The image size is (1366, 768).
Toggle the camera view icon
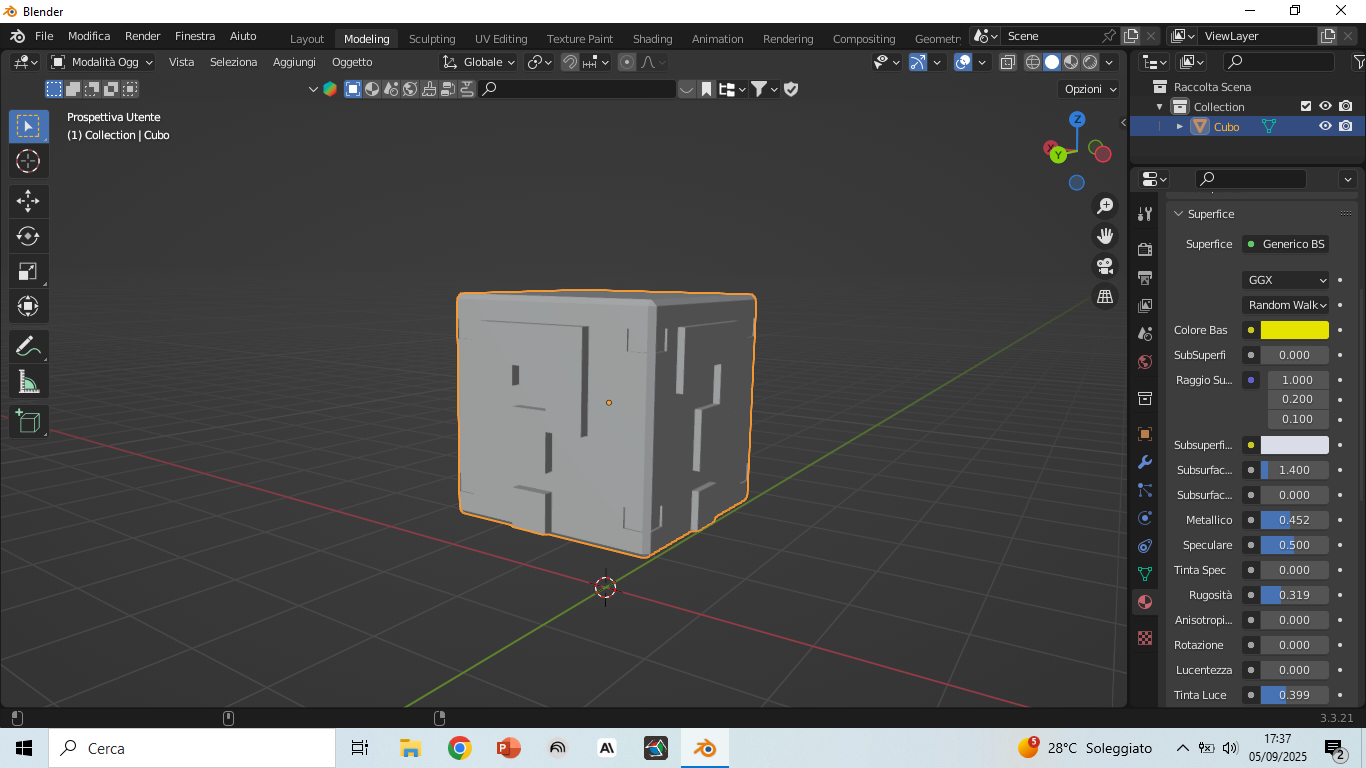coord(1105,266)
